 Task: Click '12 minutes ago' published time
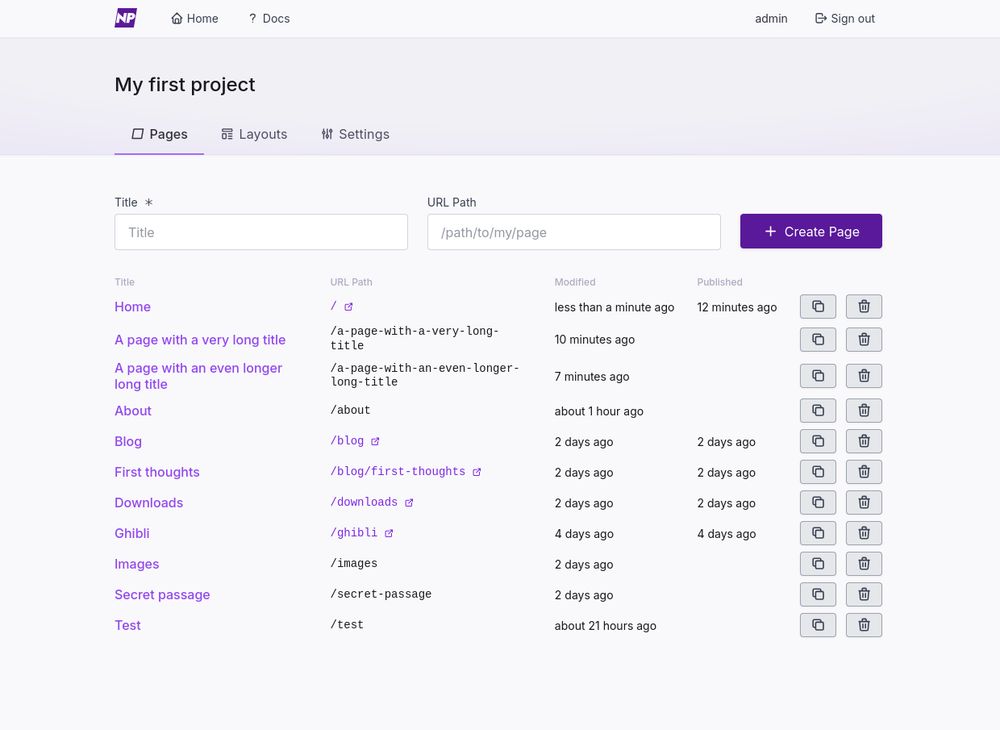pos(737,307)
